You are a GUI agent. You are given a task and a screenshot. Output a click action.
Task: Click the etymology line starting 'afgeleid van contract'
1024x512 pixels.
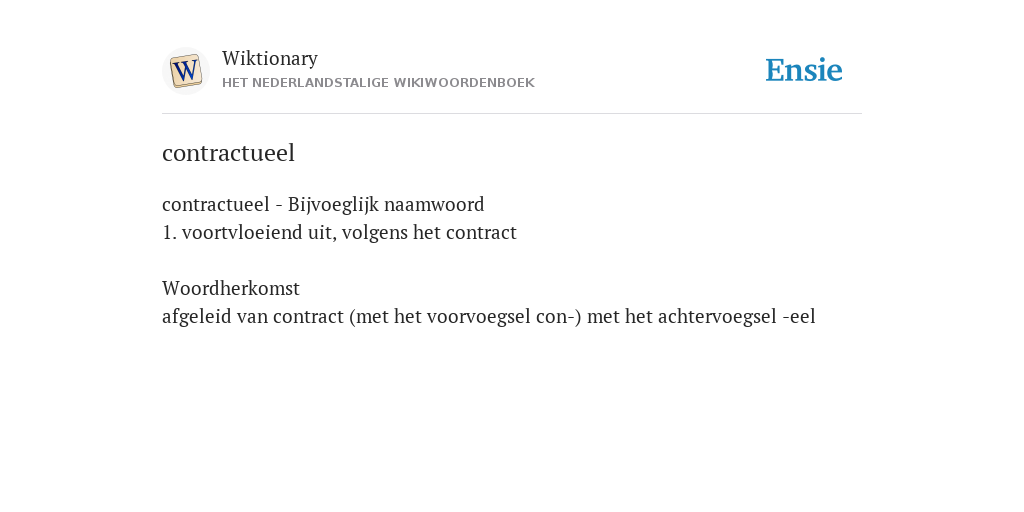point(488,317)
